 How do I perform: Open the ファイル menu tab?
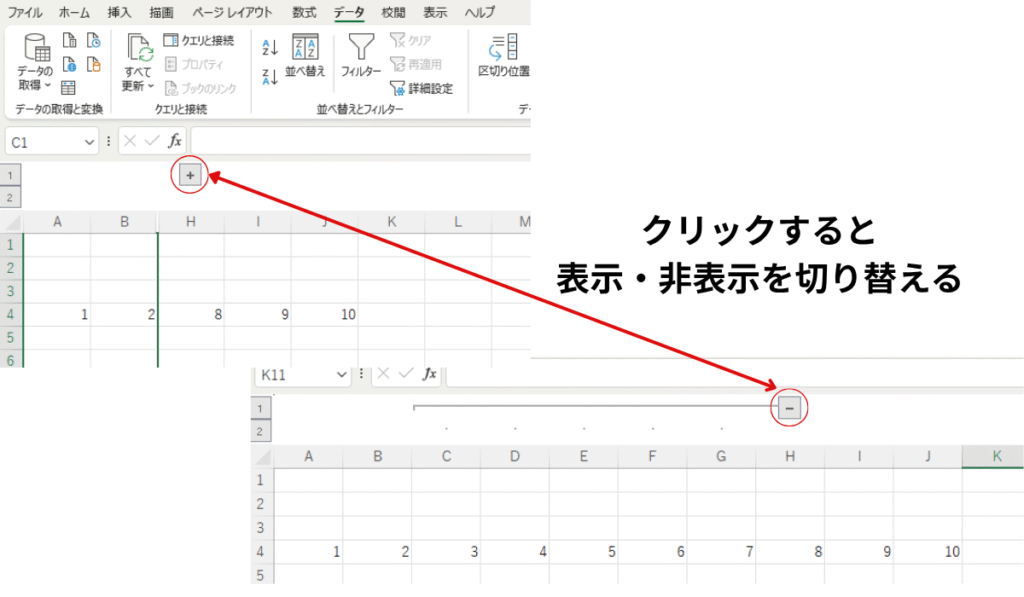coord(25,13)
